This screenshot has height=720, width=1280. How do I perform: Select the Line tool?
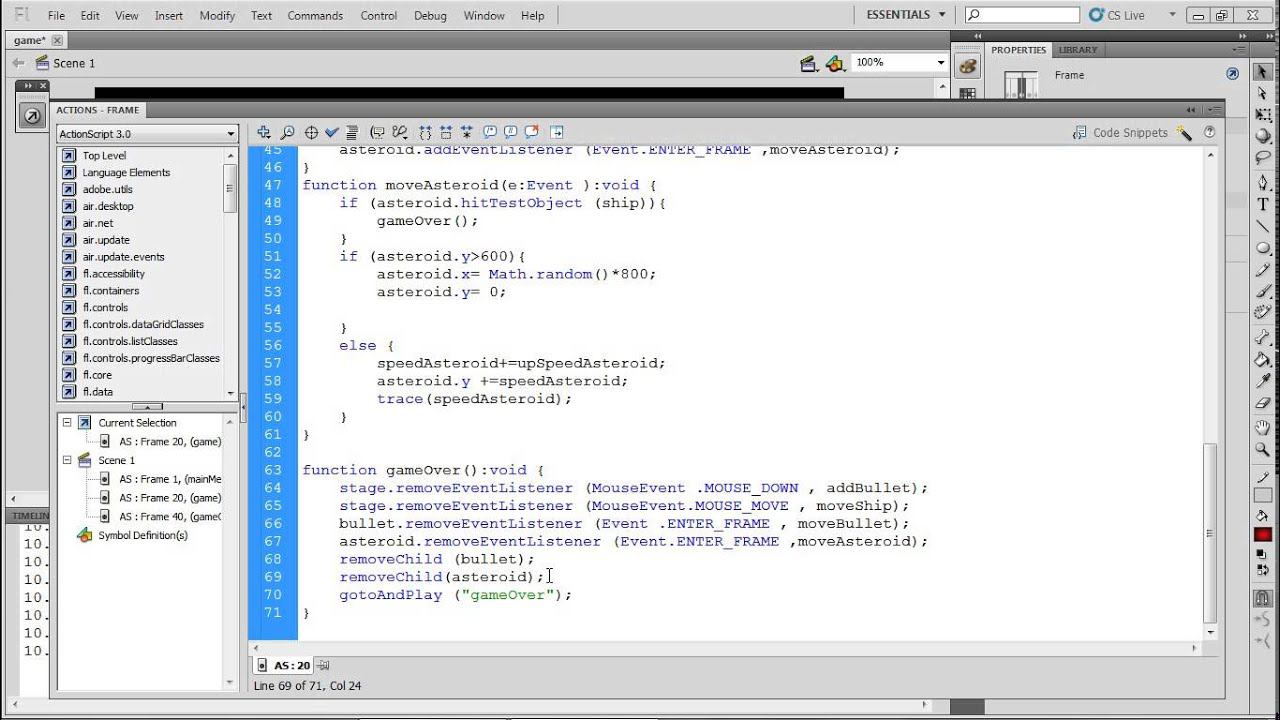pyautogui.click(x=1263, y=226)
